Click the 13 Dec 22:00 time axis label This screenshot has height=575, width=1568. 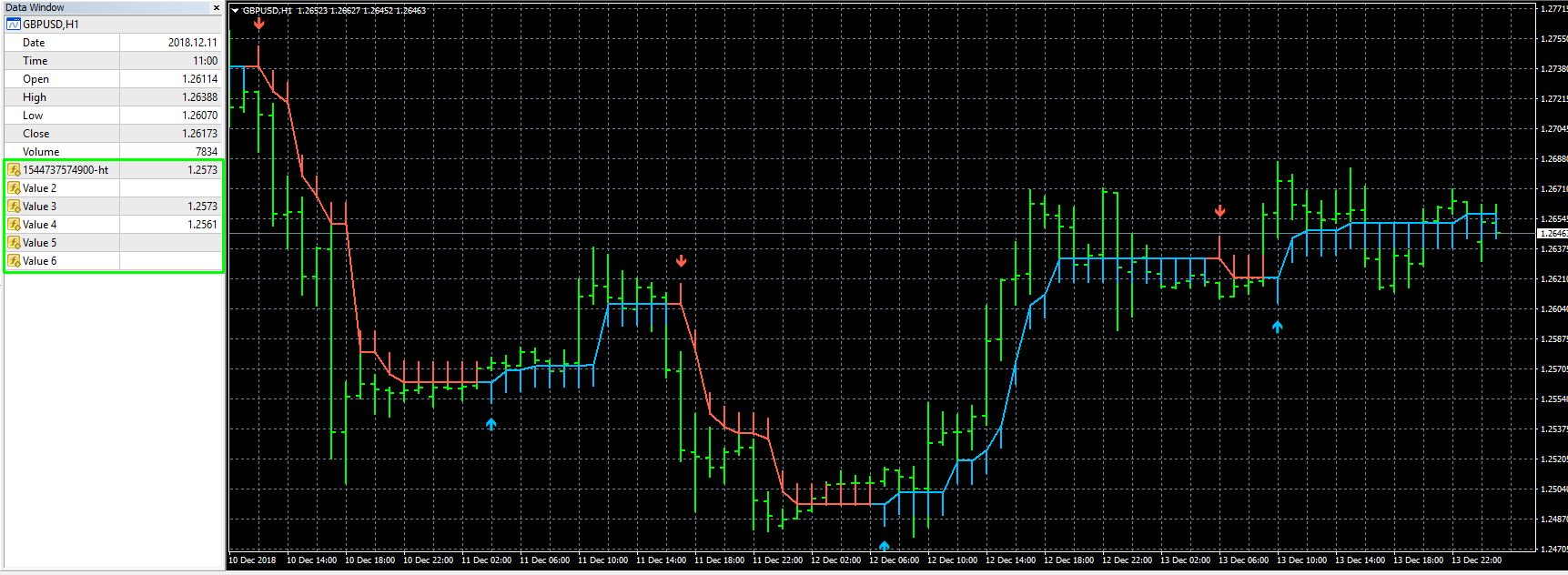(x=1476, y=560)
